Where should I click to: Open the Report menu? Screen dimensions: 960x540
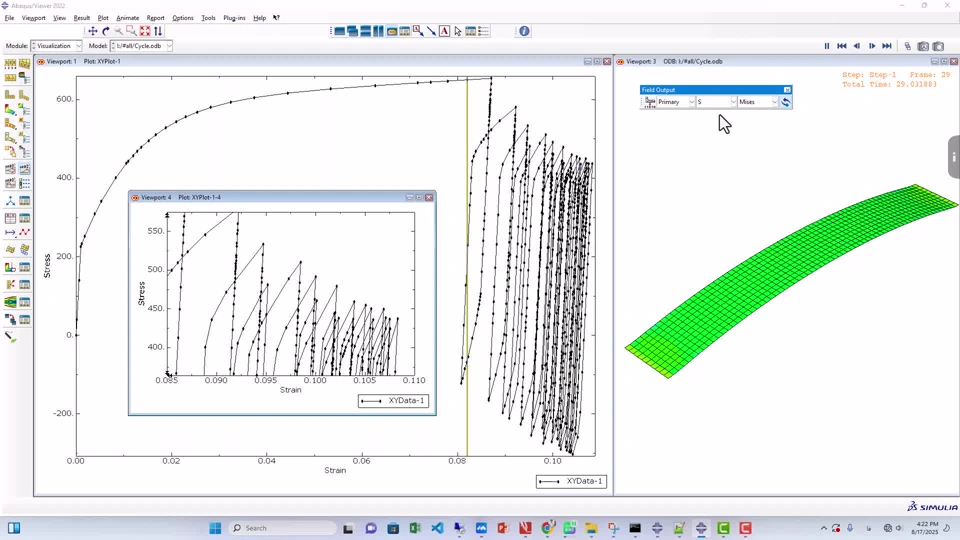(156, 18)
